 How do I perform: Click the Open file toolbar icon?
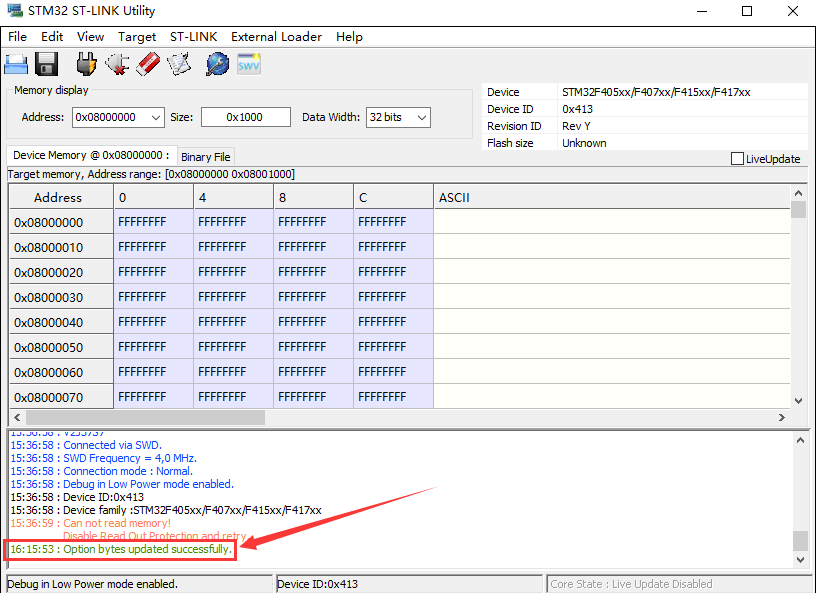pyautogui.click(x=16, y=65)
